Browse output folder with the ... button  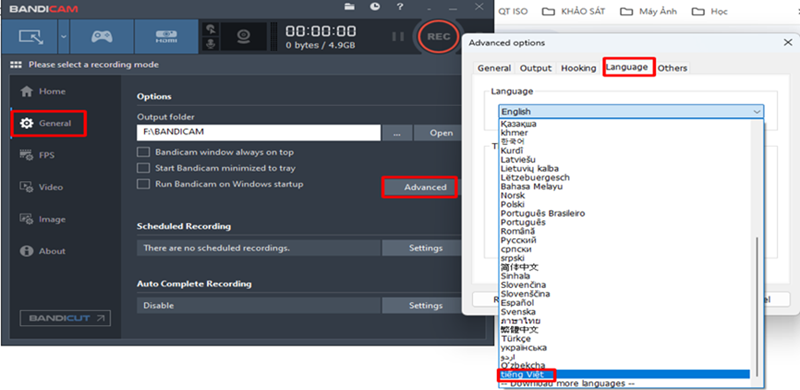pyautogui.click(x=397, y=133)
